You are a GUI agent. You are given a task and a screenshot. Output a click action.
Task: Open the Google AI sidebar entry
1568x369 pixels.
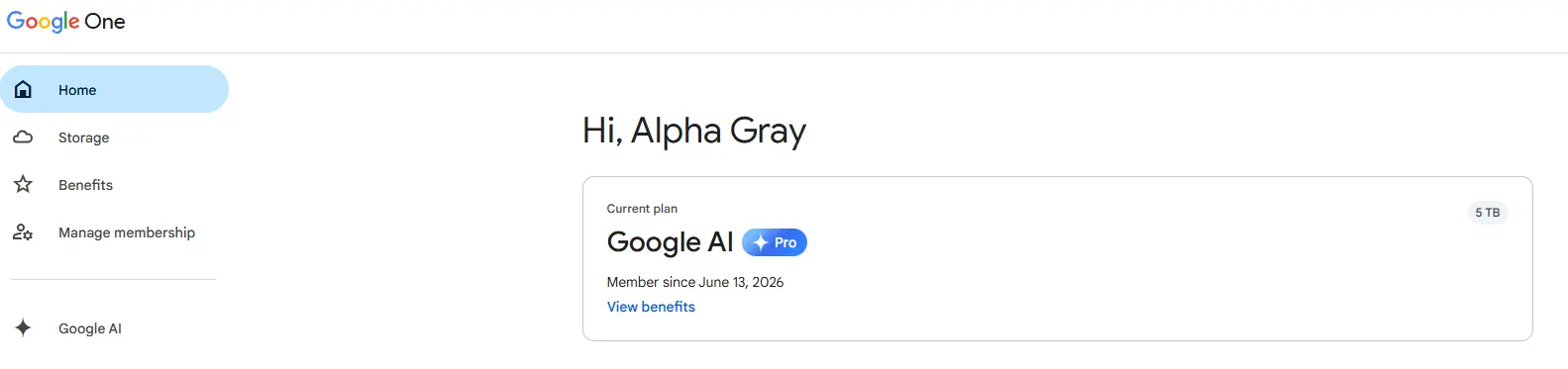[114, 328]
